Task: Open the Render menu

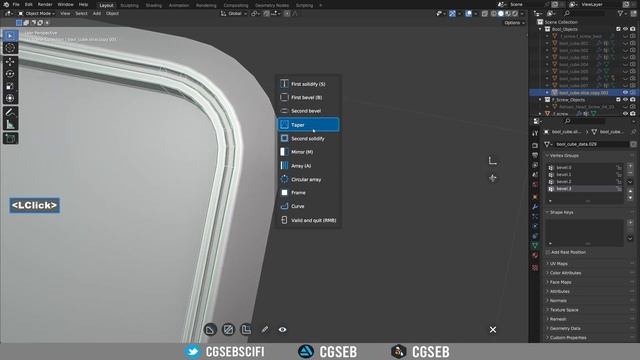Action: coord(45,4)
